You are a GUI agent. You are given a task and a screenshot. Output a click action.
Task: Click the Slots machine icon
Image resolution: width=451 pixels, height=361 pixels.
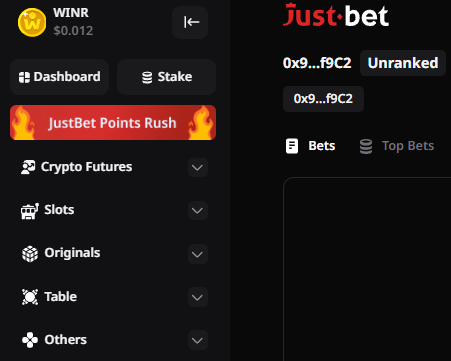pyautogui.click(x=30, y=210)
